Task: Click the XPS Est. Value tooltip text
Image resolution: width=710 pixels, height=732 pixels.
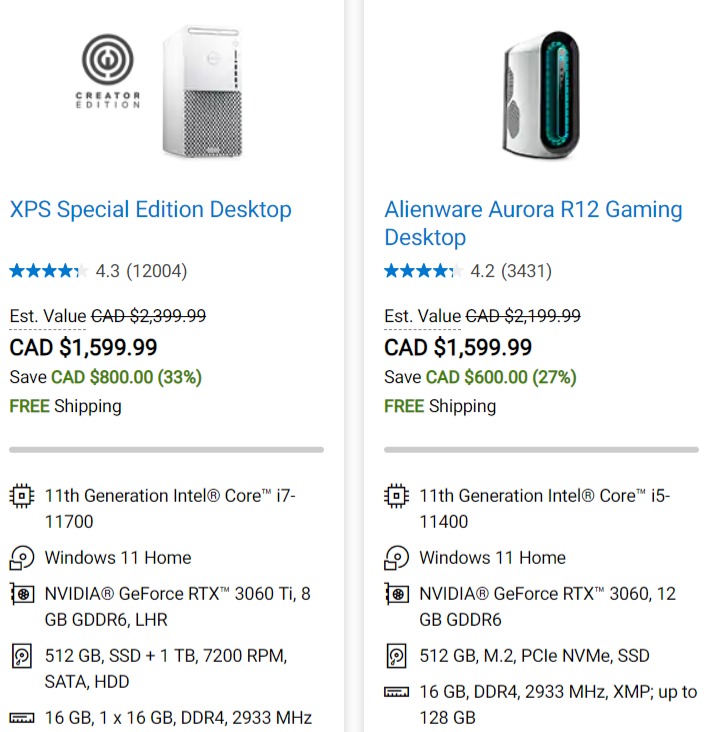Action: 48,316
